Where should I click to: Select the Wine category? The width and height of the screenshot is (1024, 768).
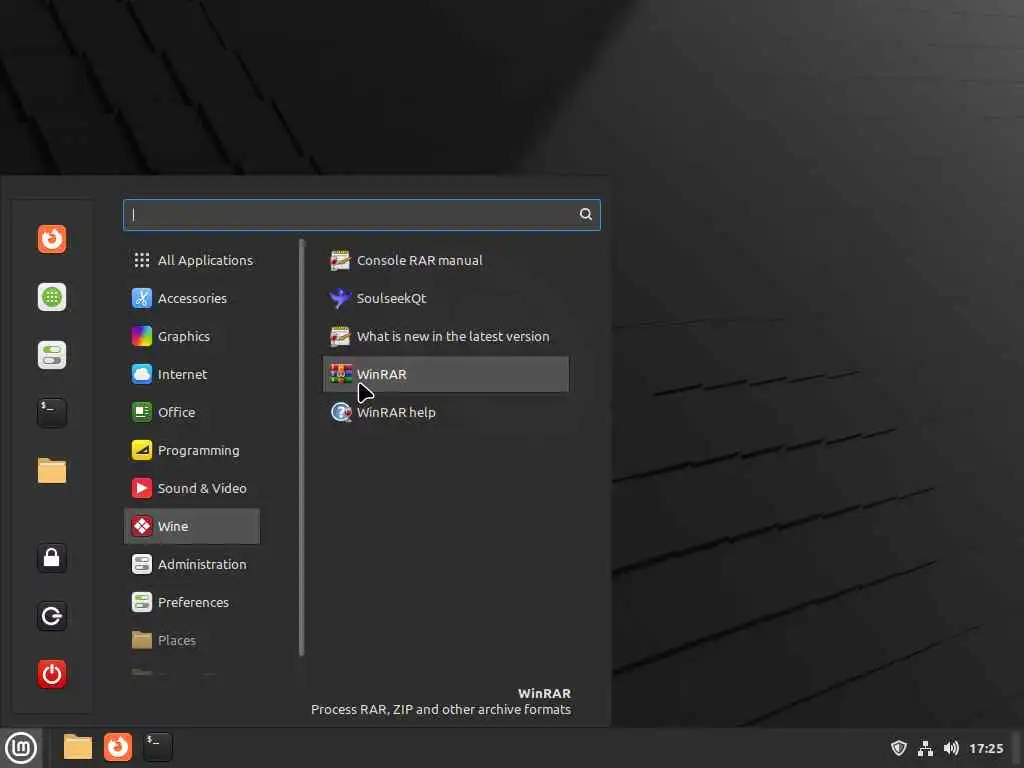[192, 526]
